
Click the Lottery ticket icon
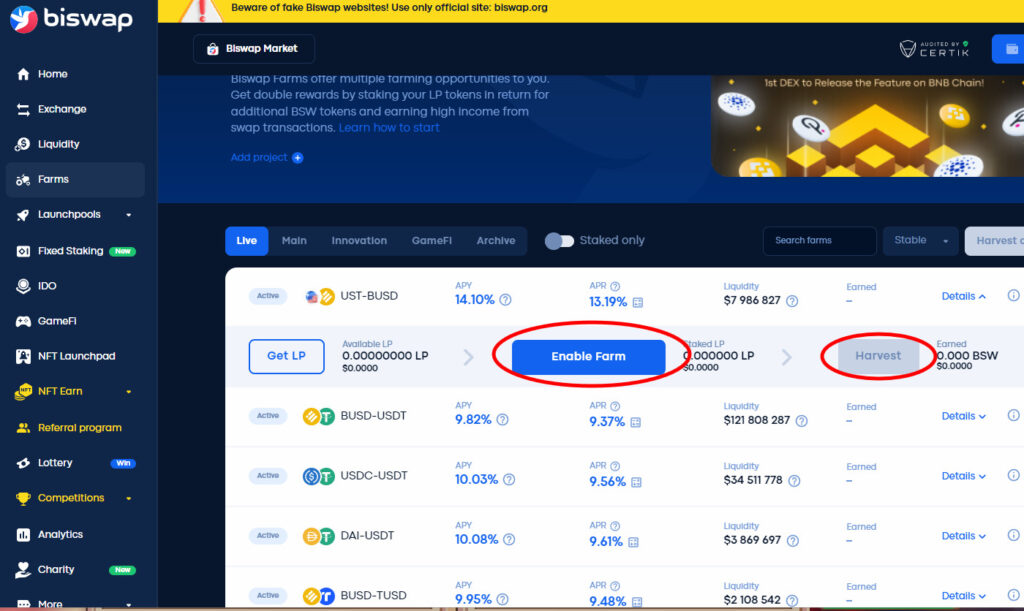[x=23, y=463]
